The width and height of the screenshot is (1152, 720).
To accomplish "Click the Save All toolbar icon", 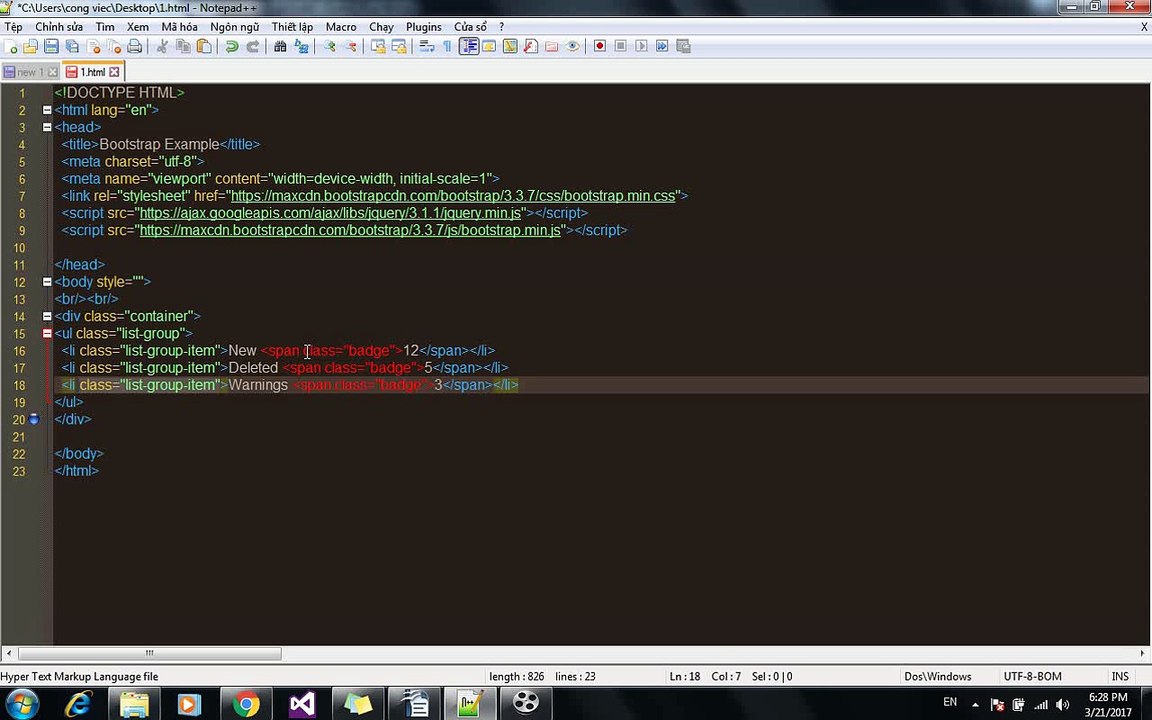I will pos(72,46).
